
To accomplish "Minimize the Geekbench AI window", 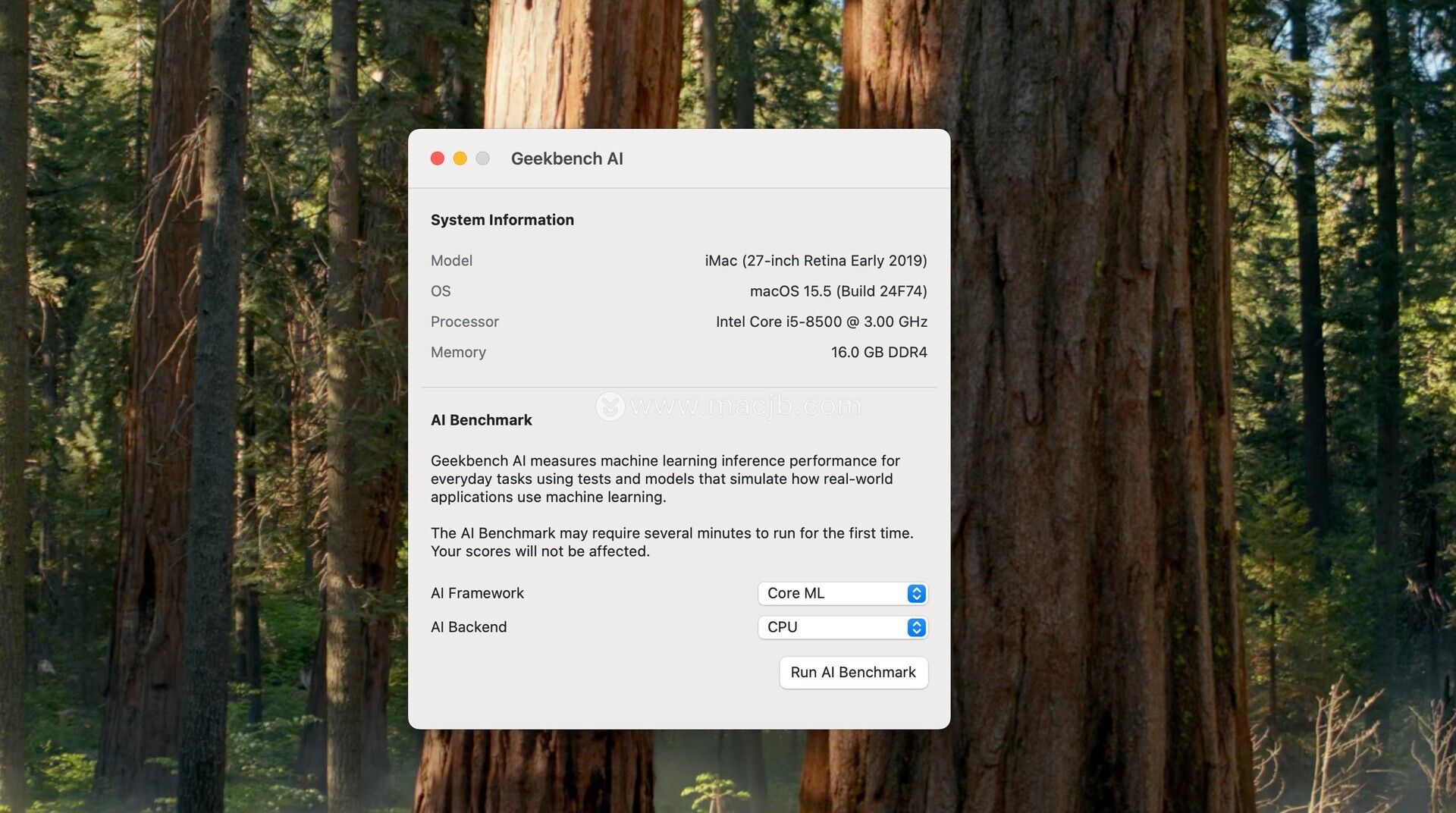I will point(460,159).
